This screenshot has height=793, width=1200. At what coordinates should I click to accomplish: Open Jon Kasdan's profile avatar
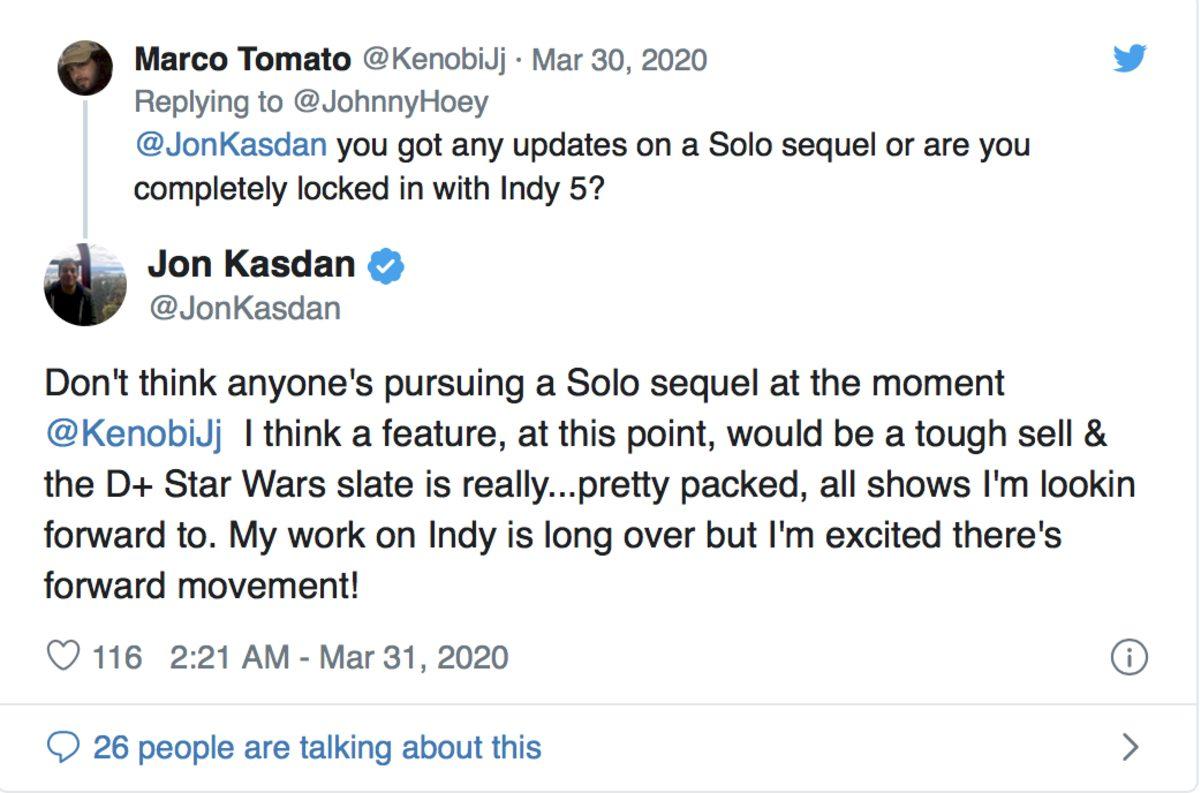tap(86, 285)
